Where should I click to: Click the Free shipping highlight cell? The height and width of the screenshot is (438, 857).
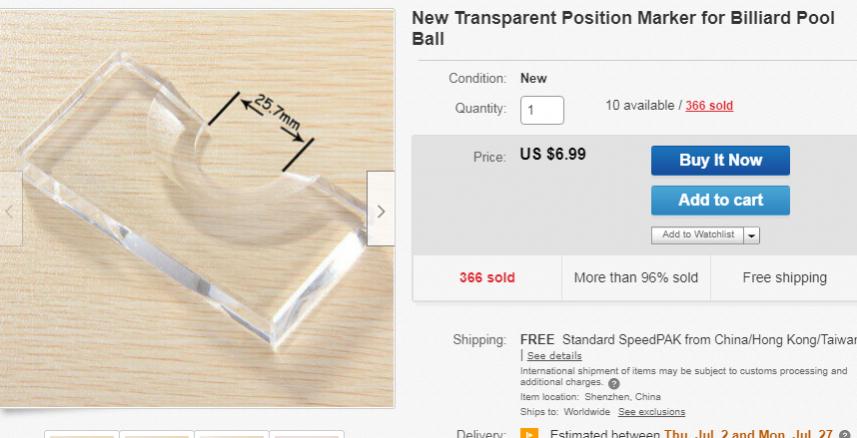[x=783, y=277]
